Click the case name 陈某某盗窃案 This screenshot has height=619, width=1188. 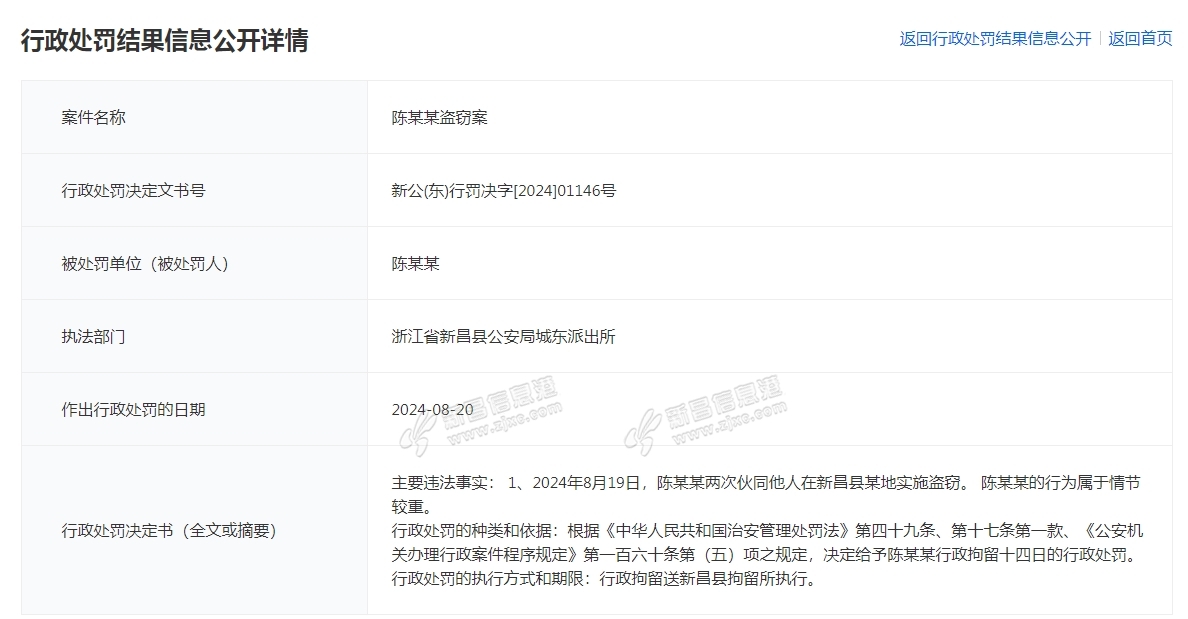click(x=440, y=117)
